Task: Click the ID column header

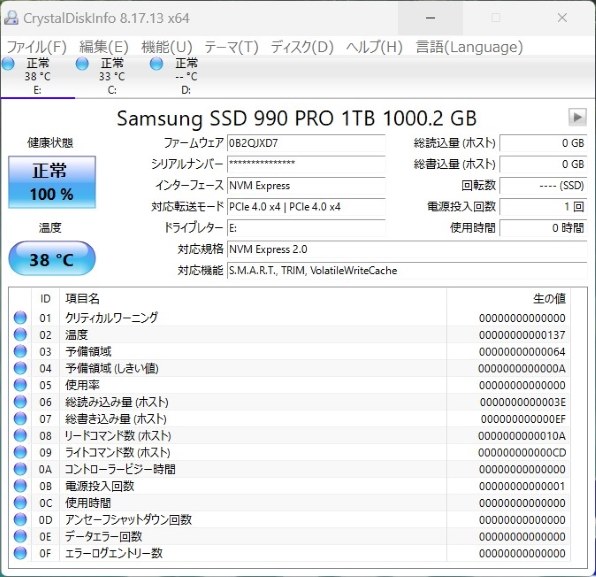Action: click(45, 299)
